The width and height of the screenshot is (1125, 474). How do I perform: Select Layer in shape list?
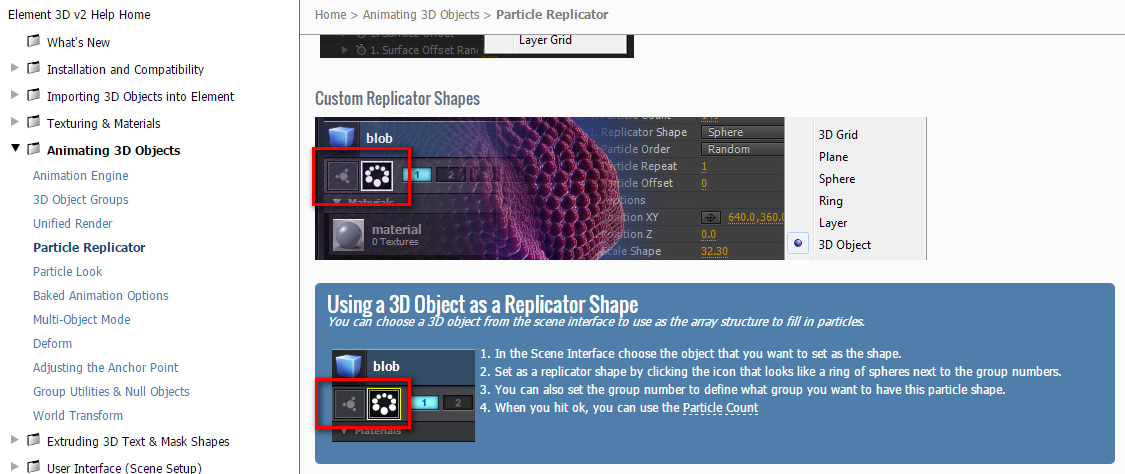pos(833,223)
